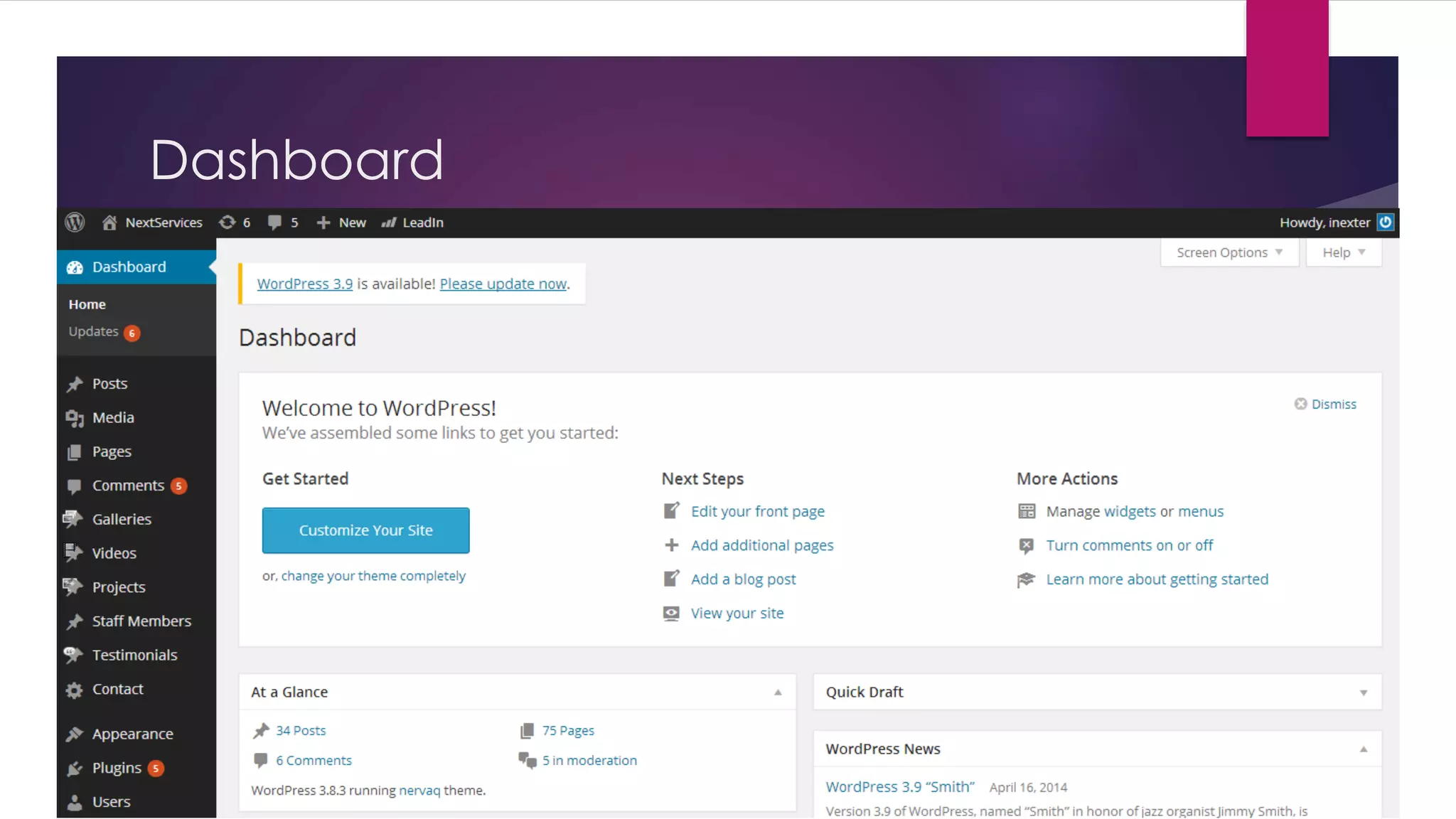Click the Appearance brush icon

coord(74,734)
